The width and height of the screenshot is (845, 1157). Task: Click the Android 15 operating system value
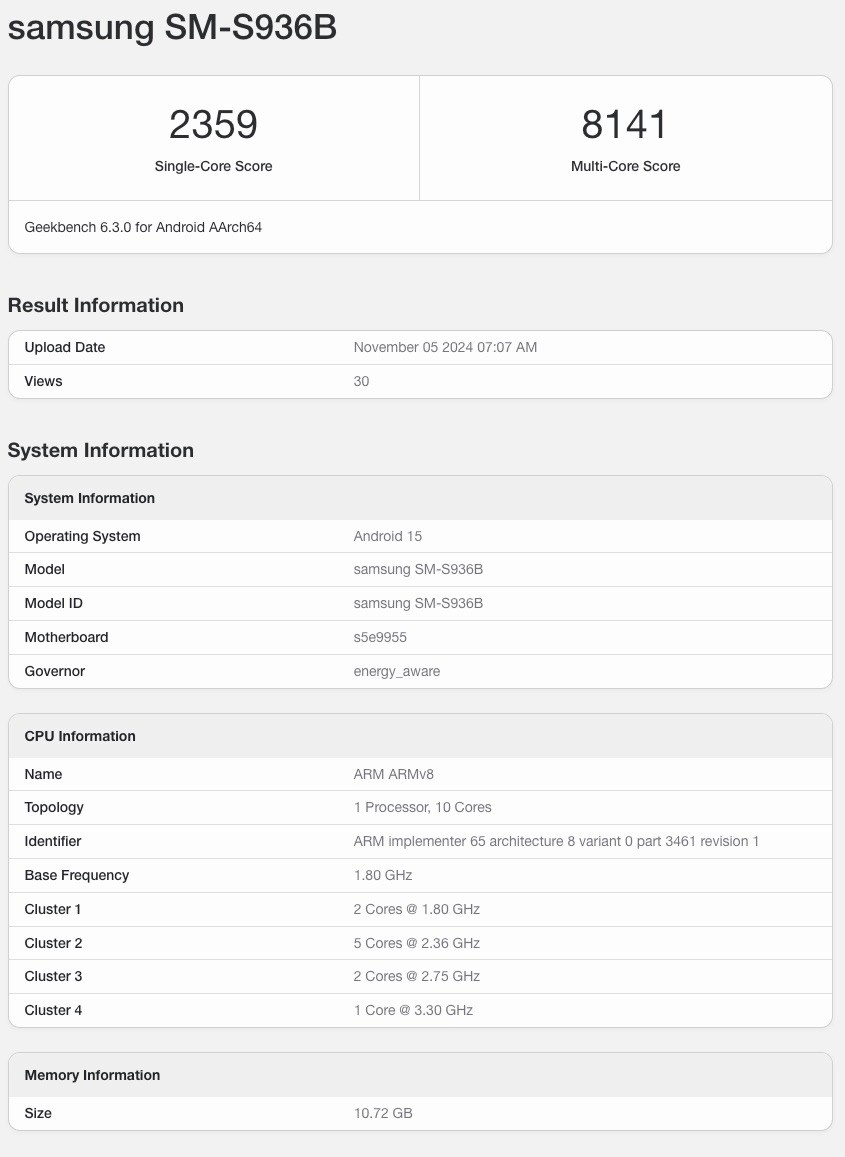[388, 536]
